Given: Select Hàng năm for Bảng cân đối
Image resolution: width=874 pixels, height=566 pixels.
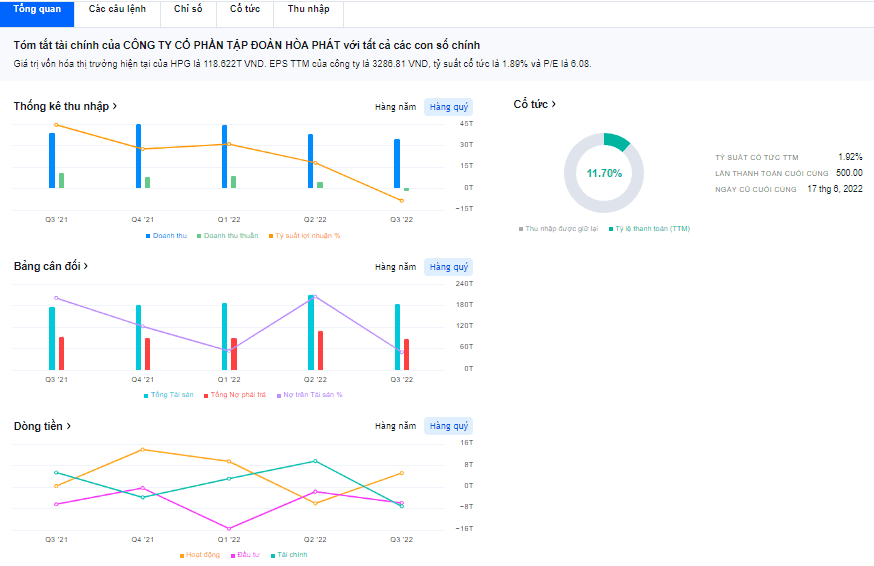Looking at the screenshot, I should pos(395,267).
